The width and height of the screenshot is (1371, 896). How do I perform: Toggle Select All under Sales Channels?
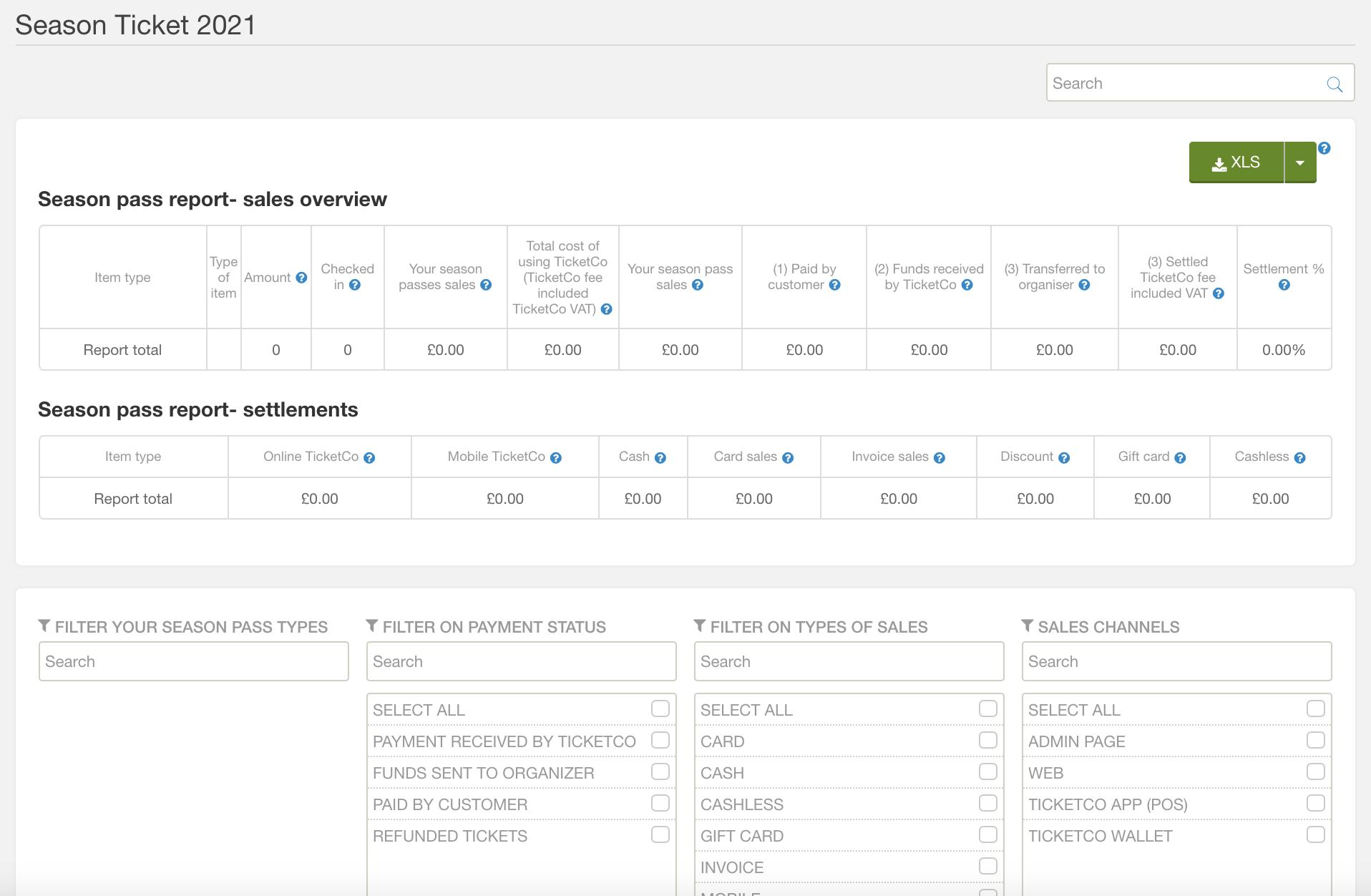pyautogui.click(x=1315, y=708)
